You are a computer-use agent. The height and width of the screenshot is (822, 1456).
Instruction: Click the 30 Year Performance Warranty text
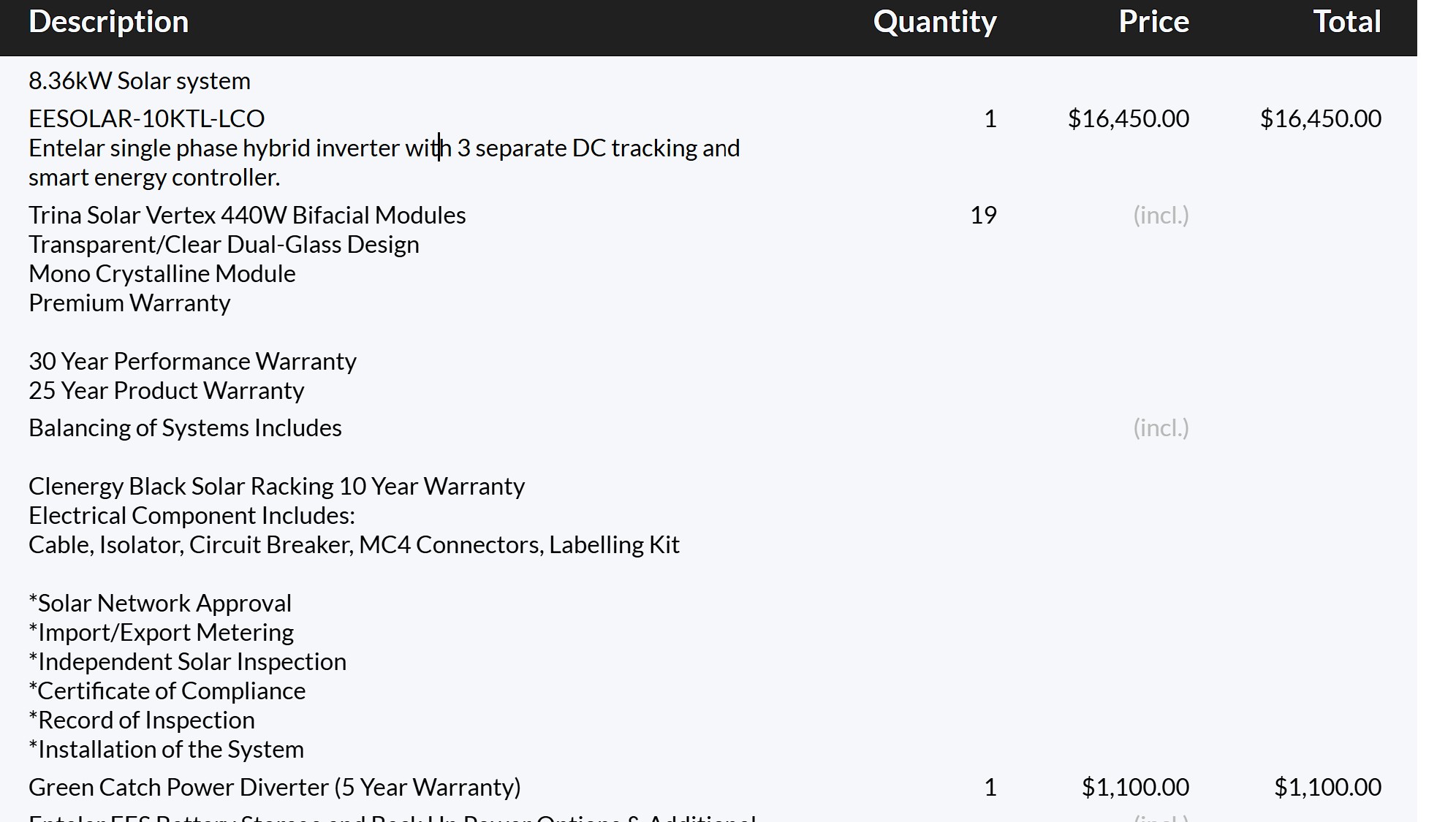click(192, 362)
